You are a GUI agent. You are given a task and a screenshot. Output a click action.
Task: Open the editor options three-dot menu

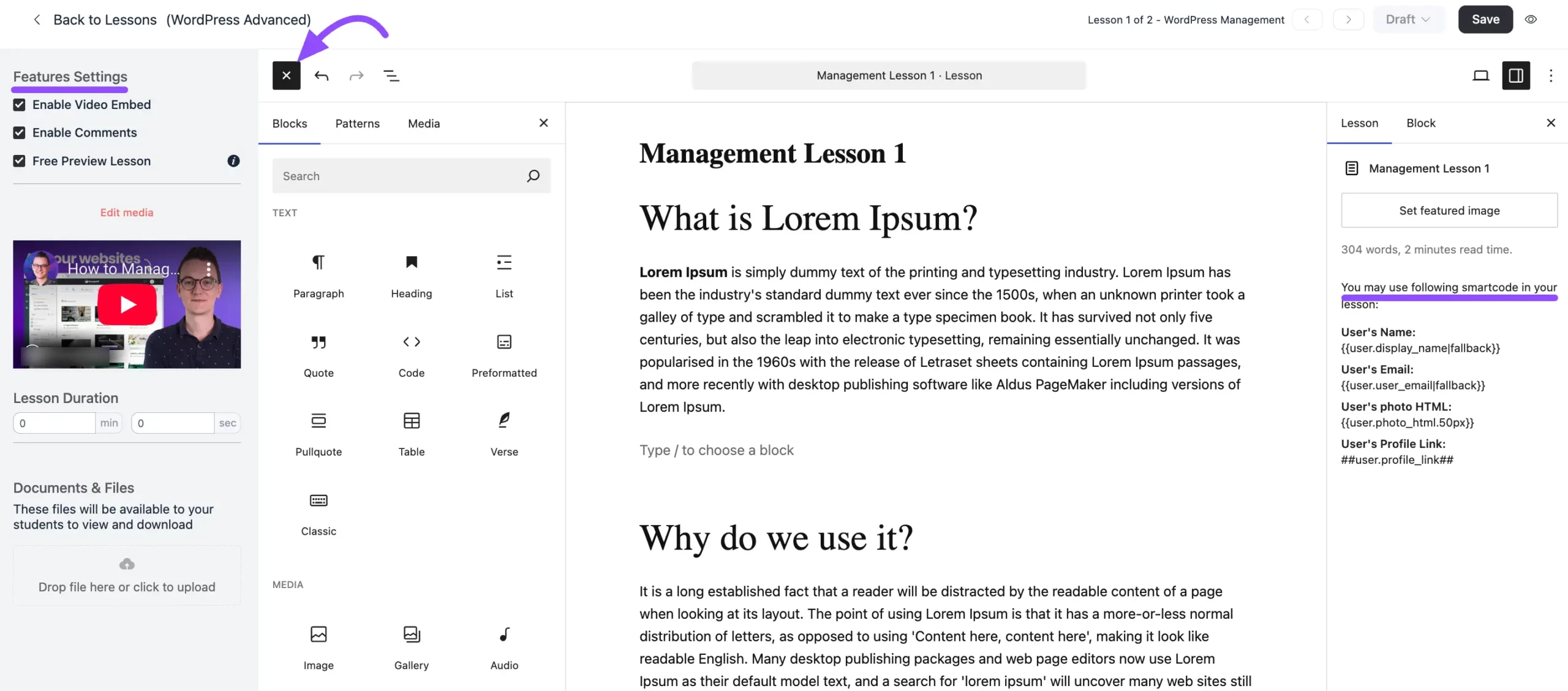[x=1551, y=75]
